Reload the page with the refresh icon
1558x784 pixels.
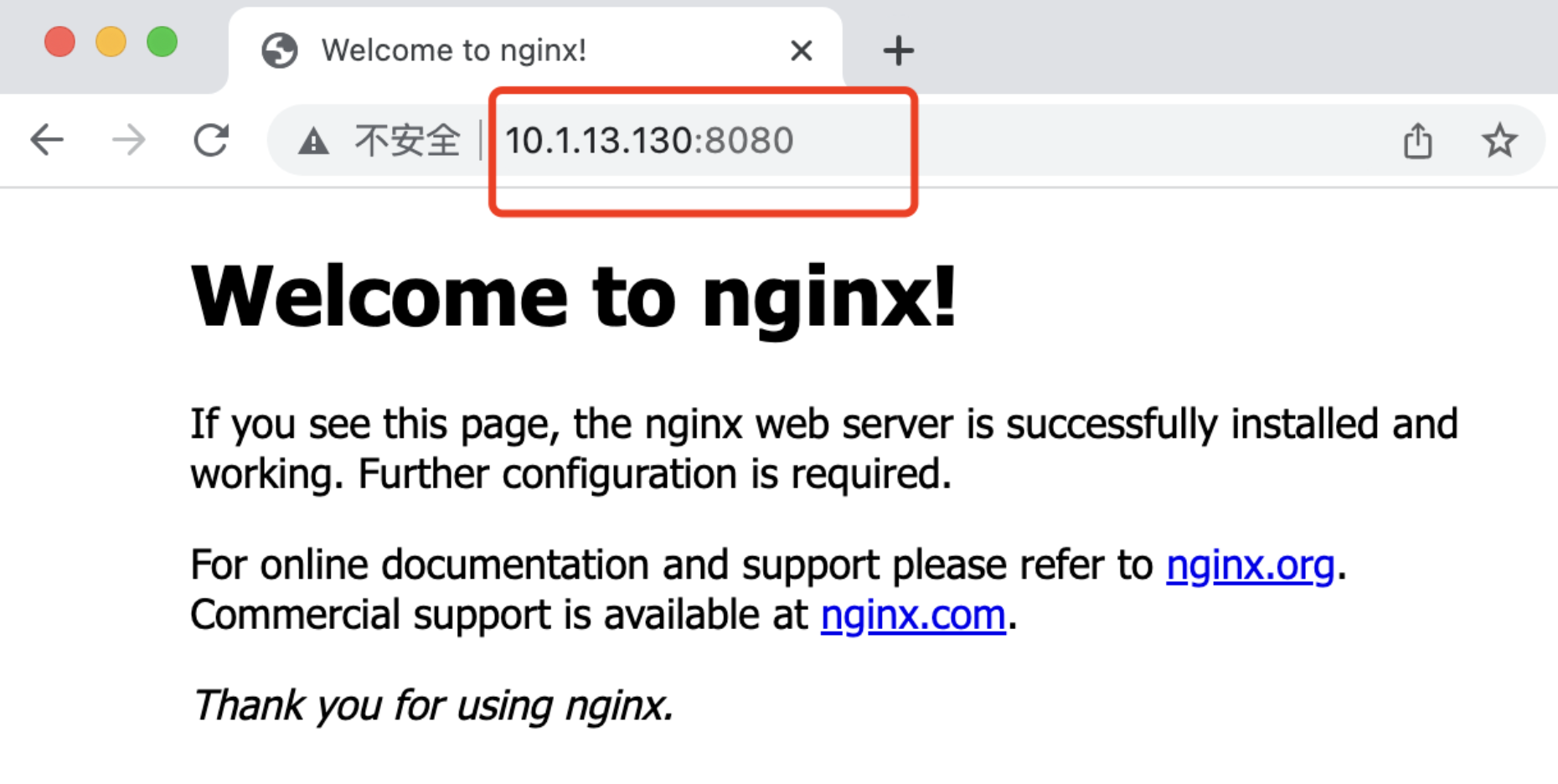(211, 140)
